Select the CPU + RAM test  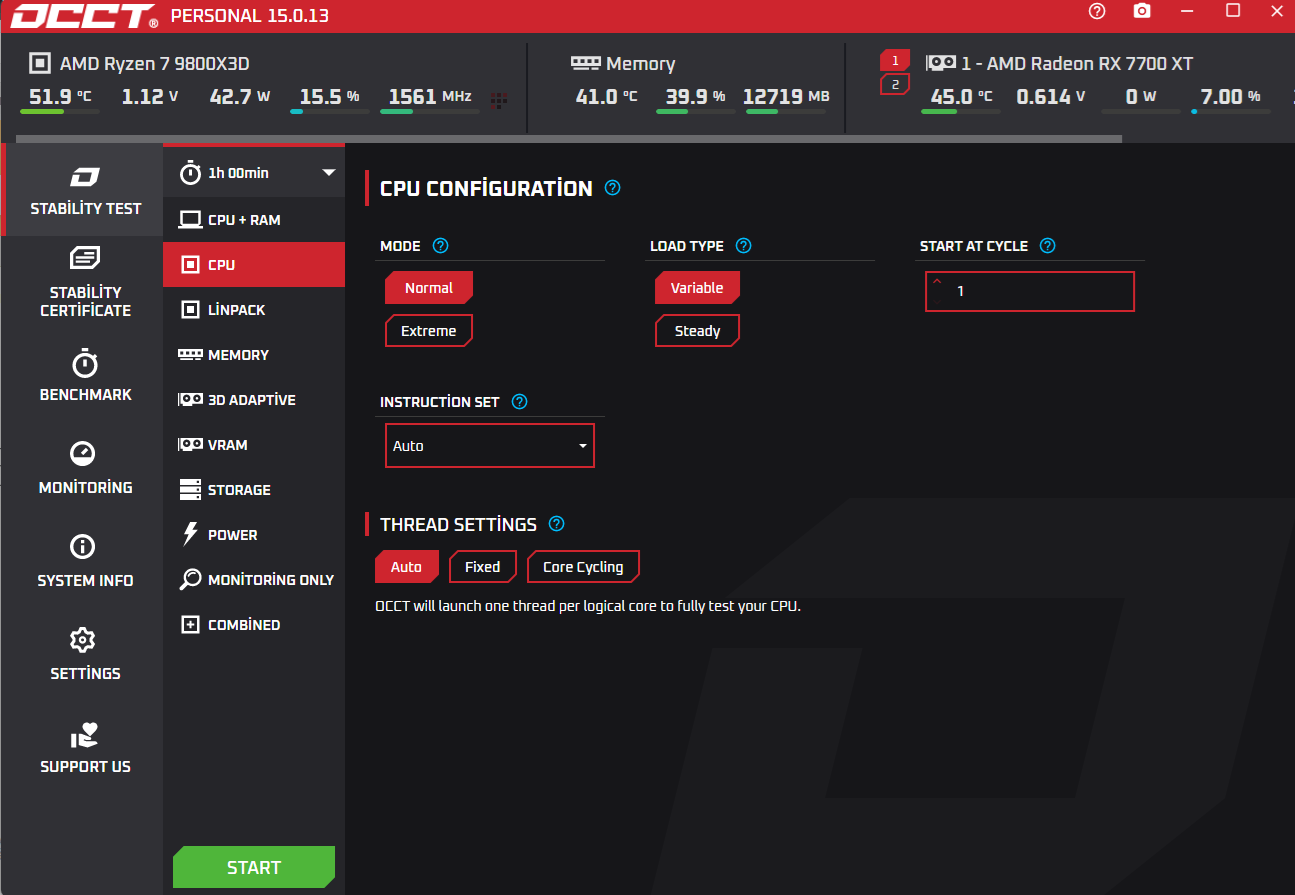(x=254, y=220)
